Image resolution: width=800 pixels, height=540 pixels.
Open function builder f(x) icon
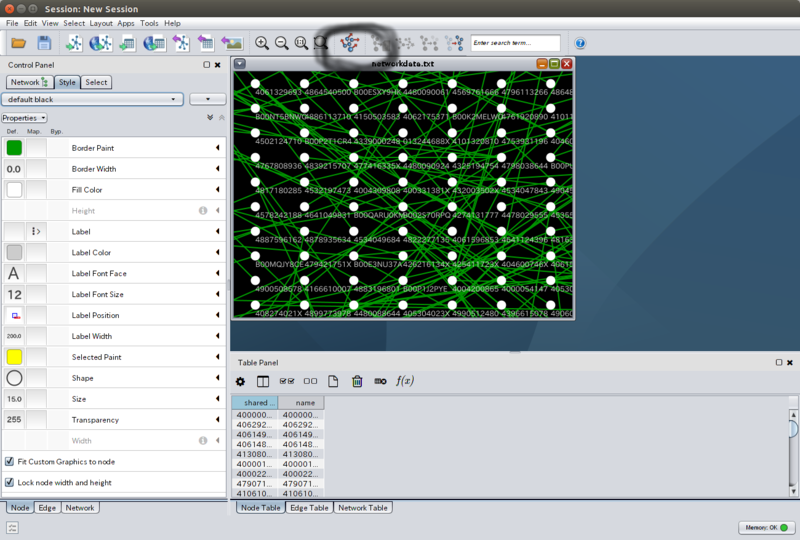405,381
